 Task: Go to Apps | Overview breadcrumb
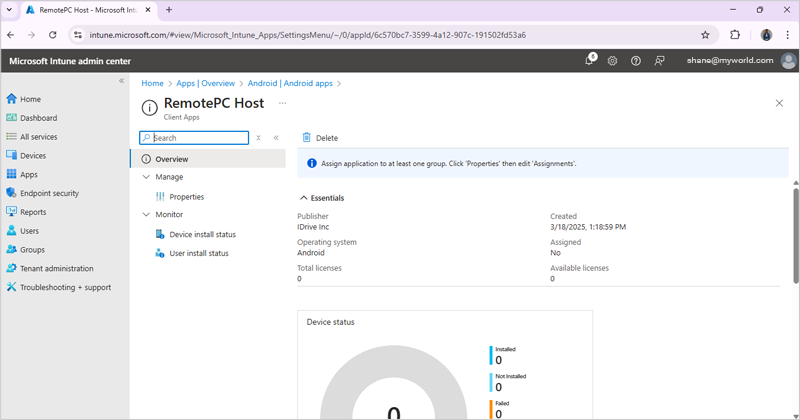(205, 84)
